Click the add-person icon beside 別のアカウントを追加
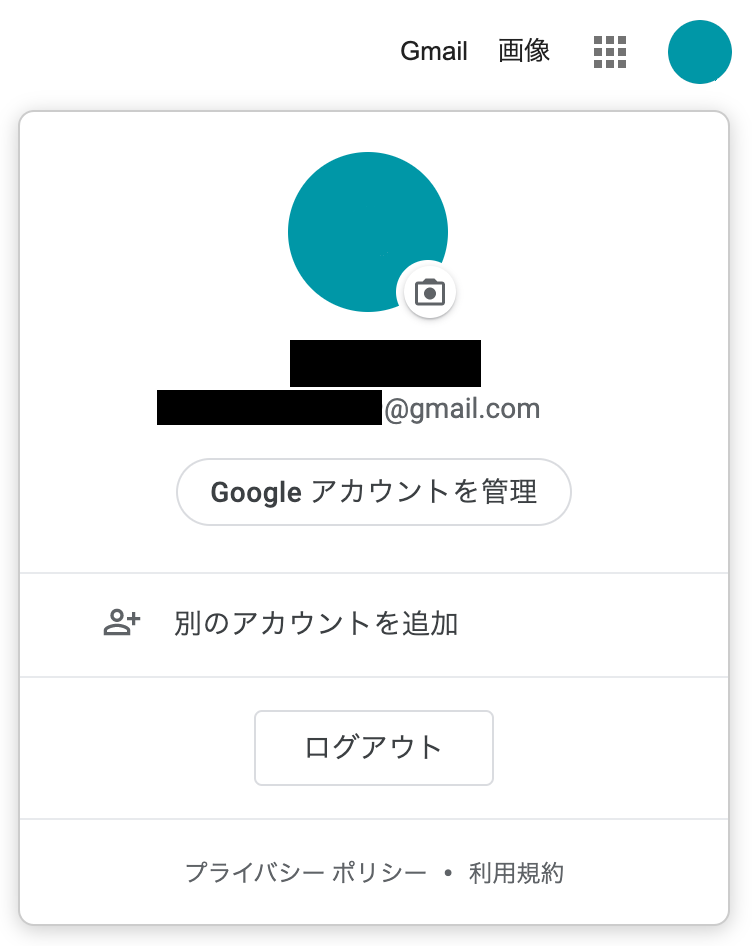 (122, 624)
